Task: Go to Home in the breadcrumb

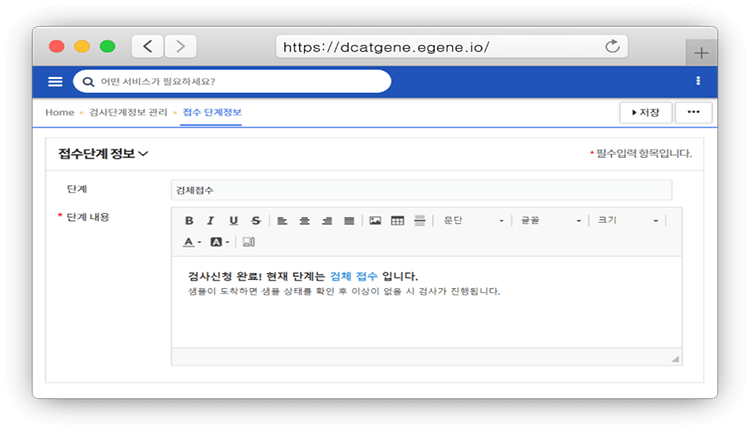Action: (59, 113)
